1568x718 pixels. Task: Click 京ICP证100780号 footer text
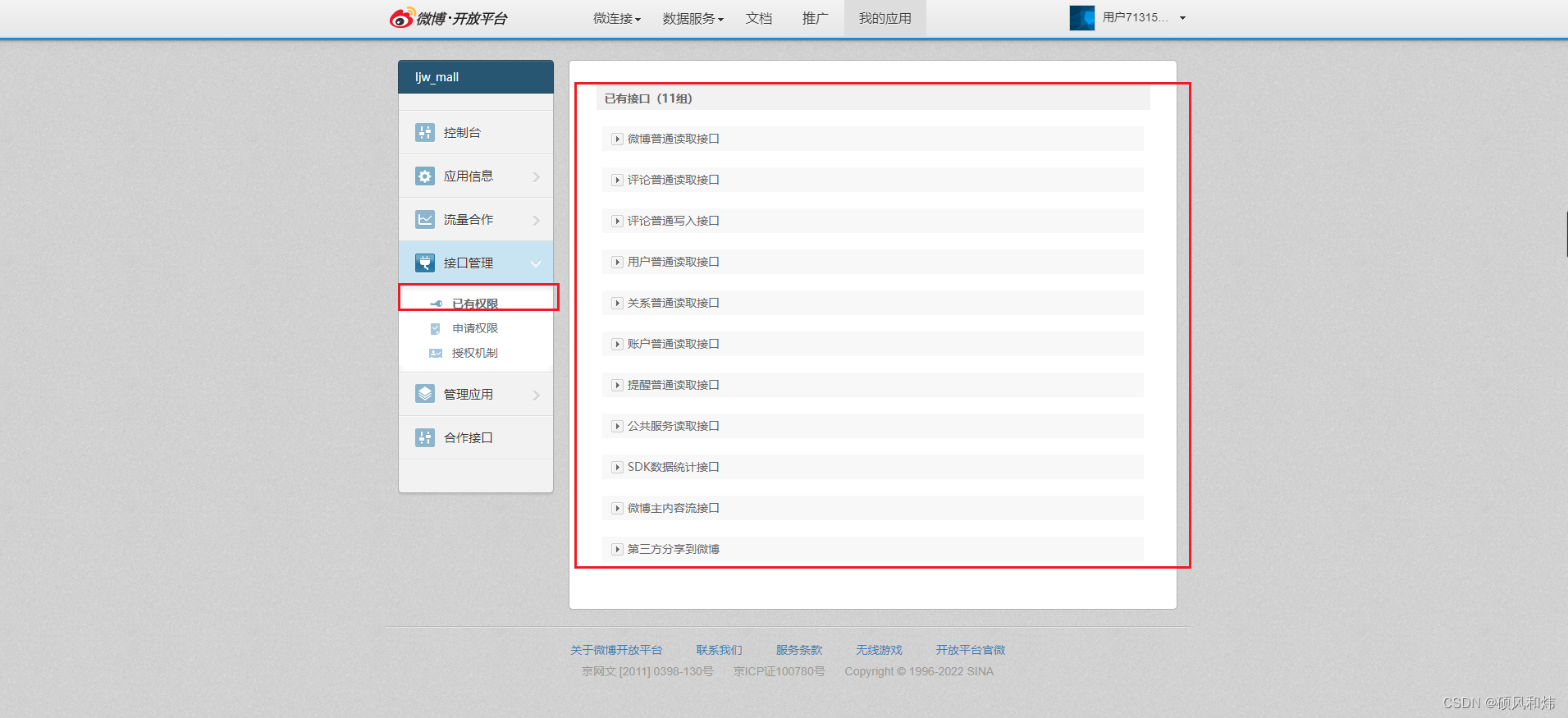[x=779, y=671]
